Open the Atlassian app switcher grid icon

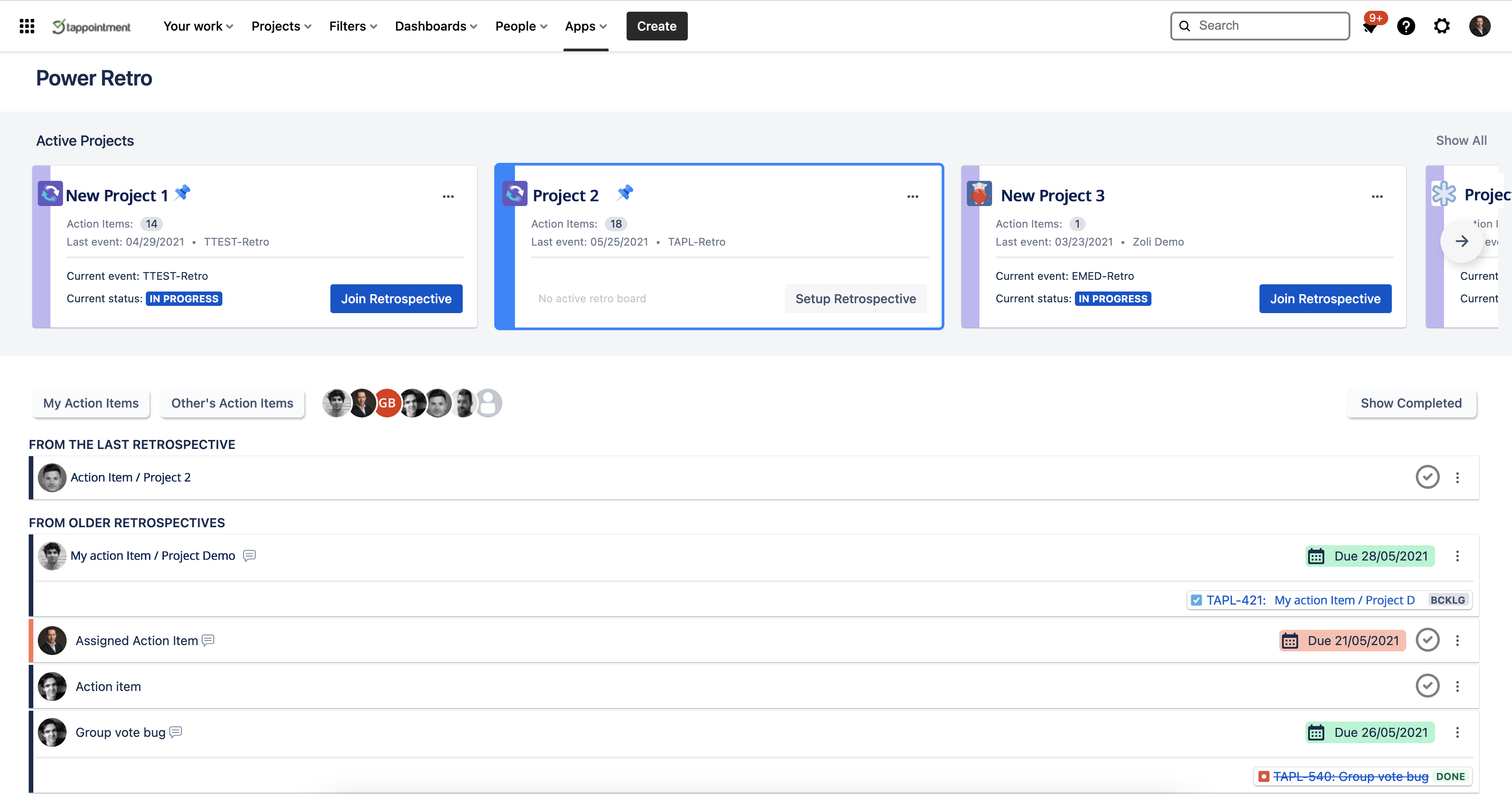[27, 26]
